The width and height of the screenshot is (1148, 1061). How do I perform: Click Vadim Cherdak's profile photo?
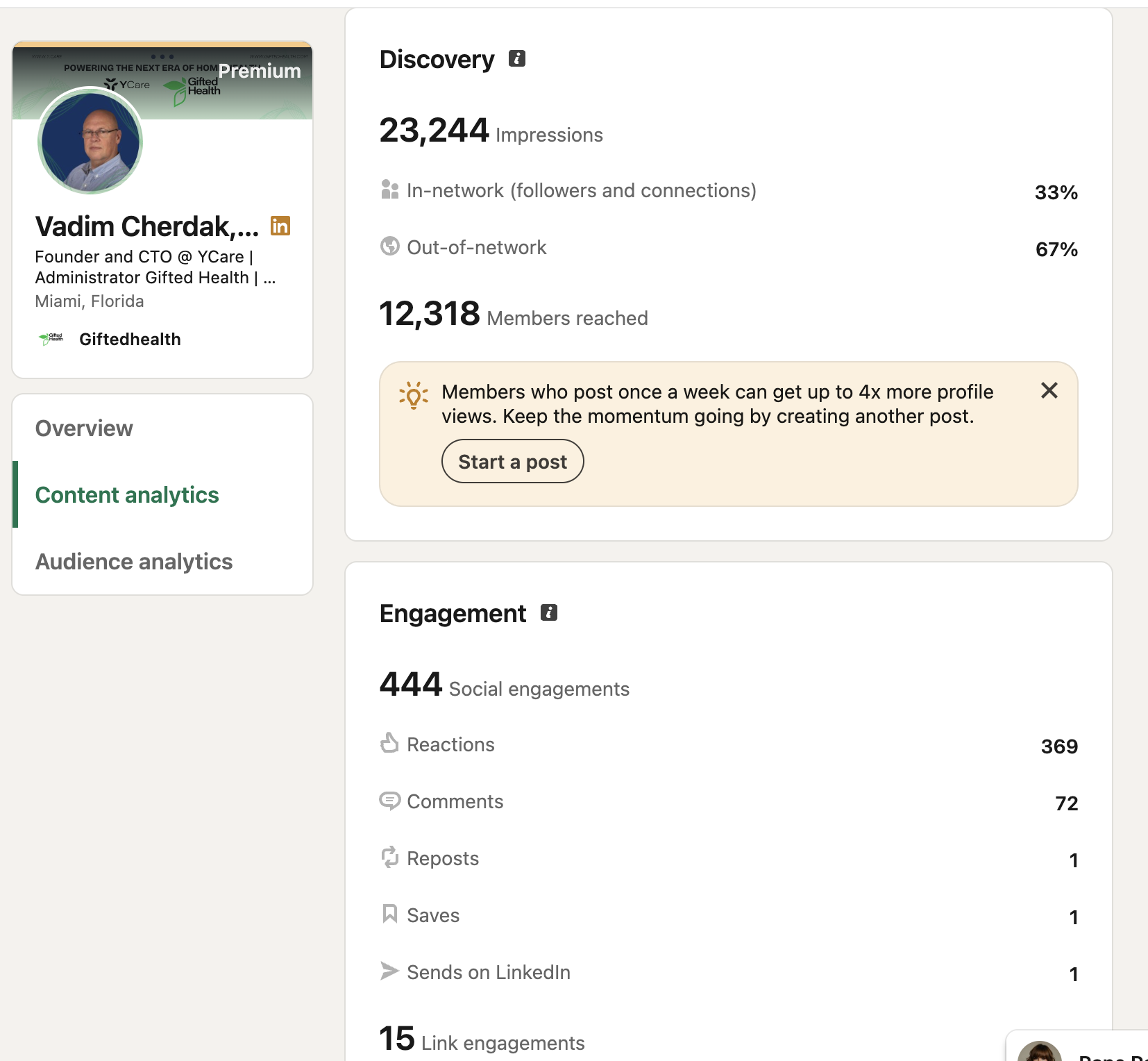[90, 141]
